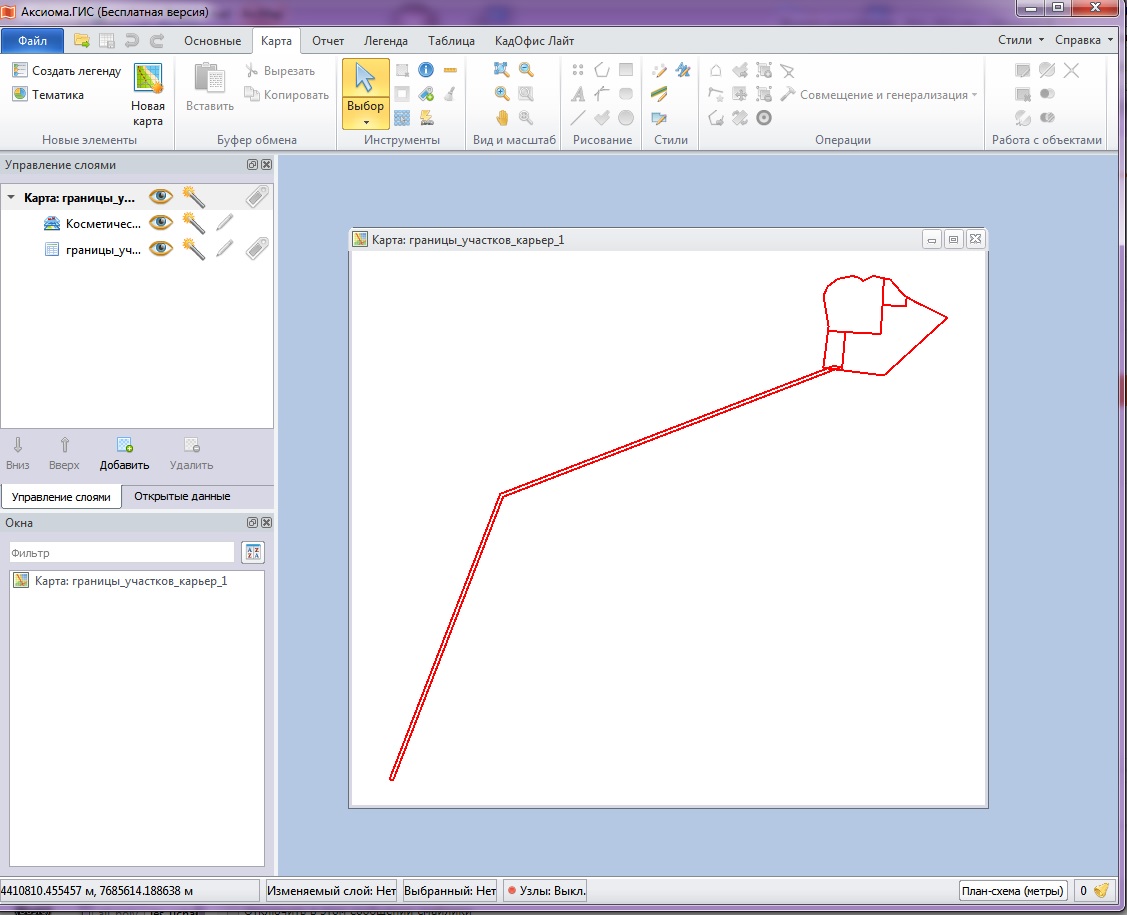Click the План-схема (метры) status button
Screen dimensions: 1127x915
[x=1011, y=890]
